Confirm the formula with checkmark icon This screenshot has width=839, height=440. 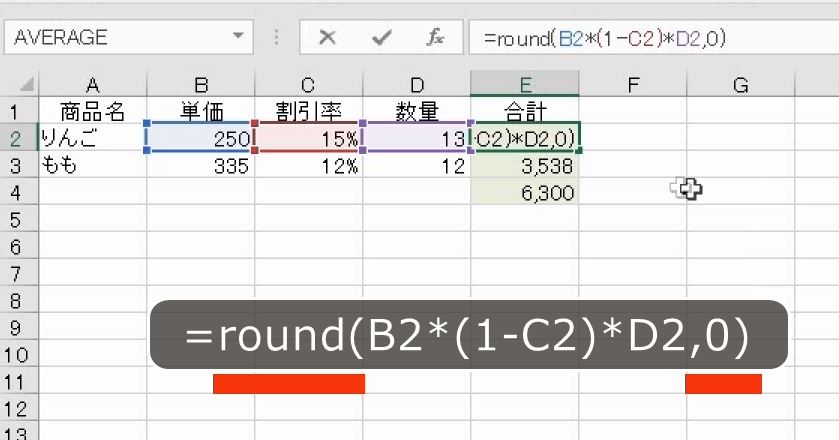tap(382, 37)
